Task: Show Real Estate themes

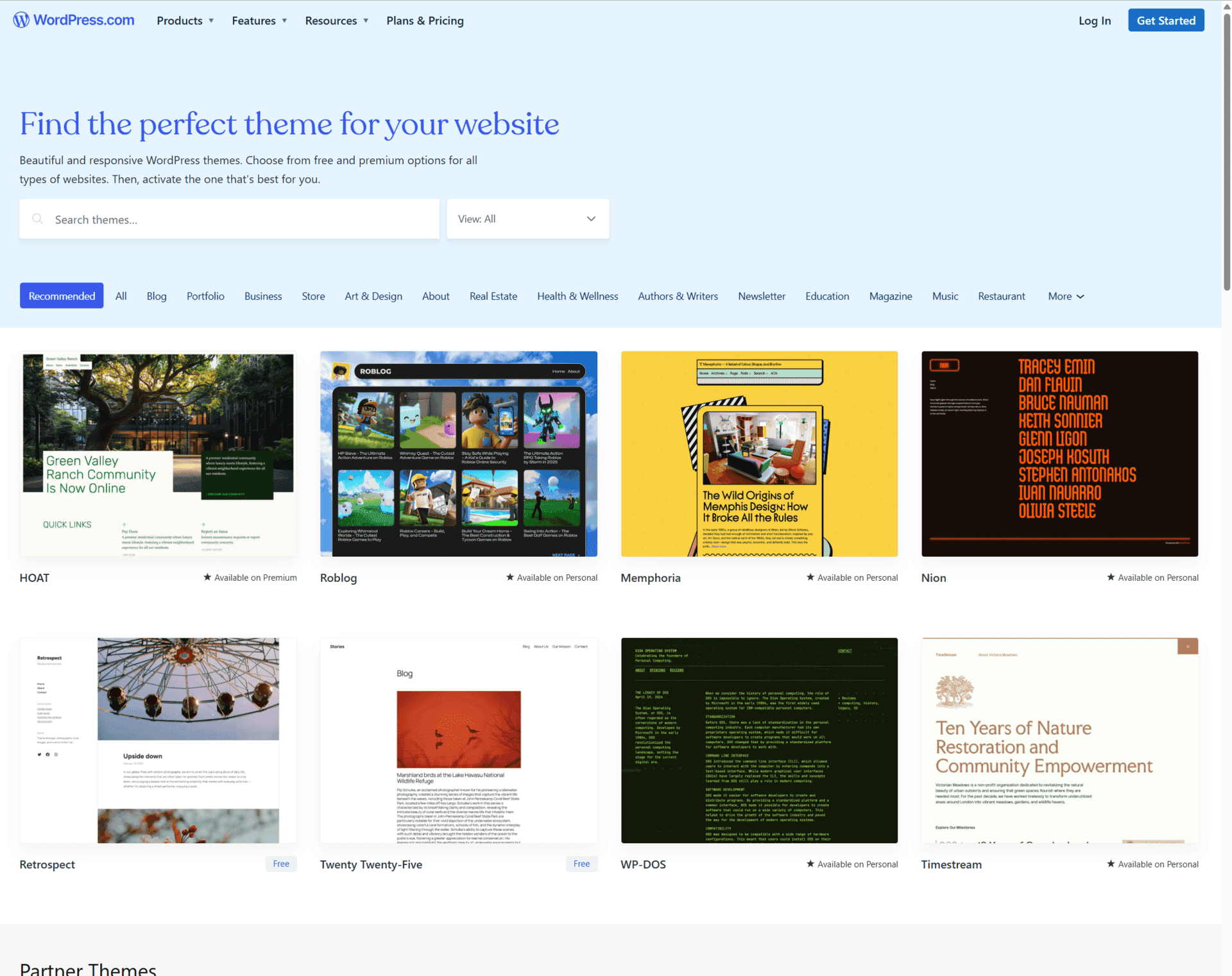Action: coord(493,296)
